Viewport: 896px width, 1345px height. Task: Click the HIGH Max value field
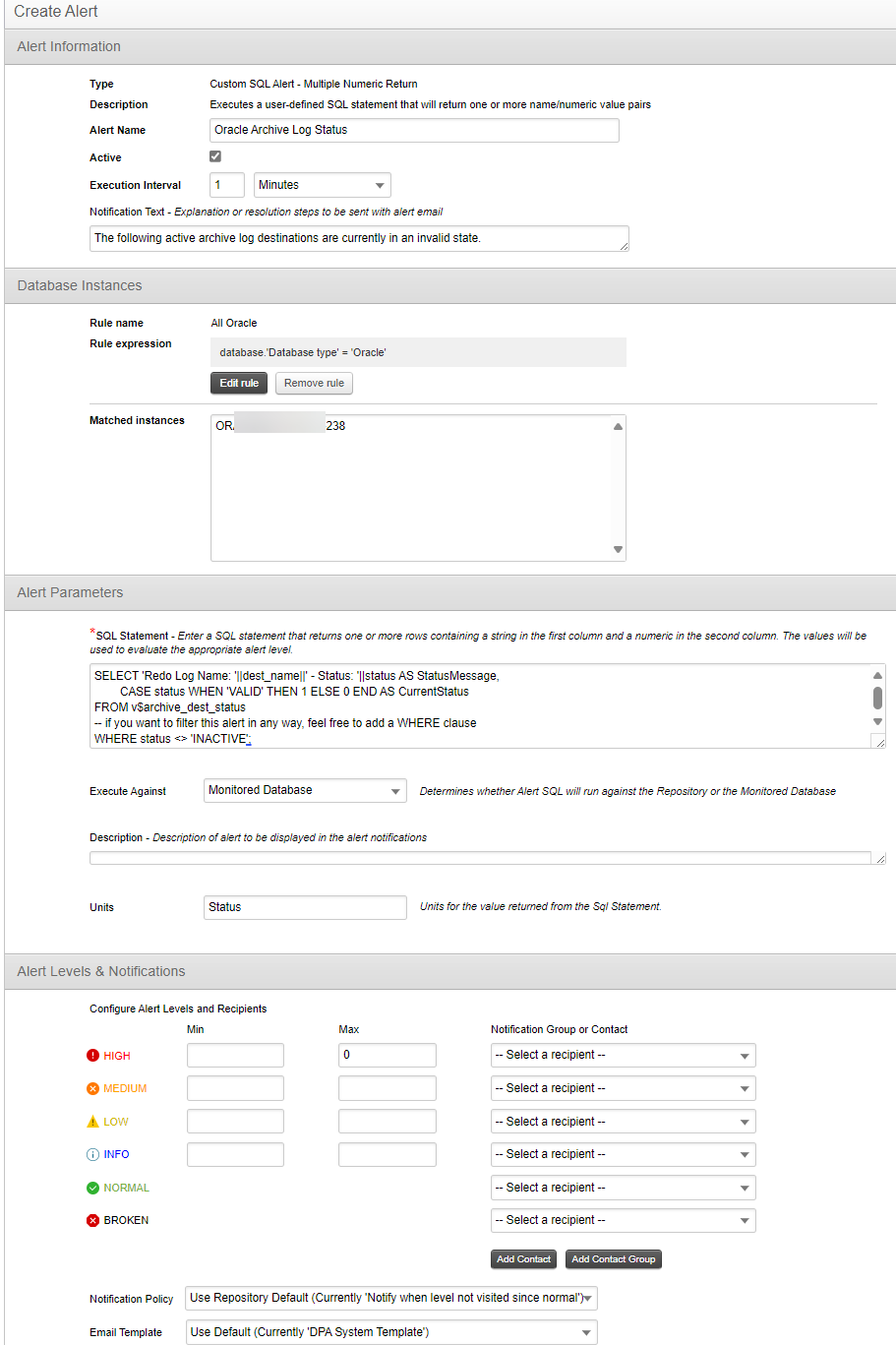click(388, 1055)
